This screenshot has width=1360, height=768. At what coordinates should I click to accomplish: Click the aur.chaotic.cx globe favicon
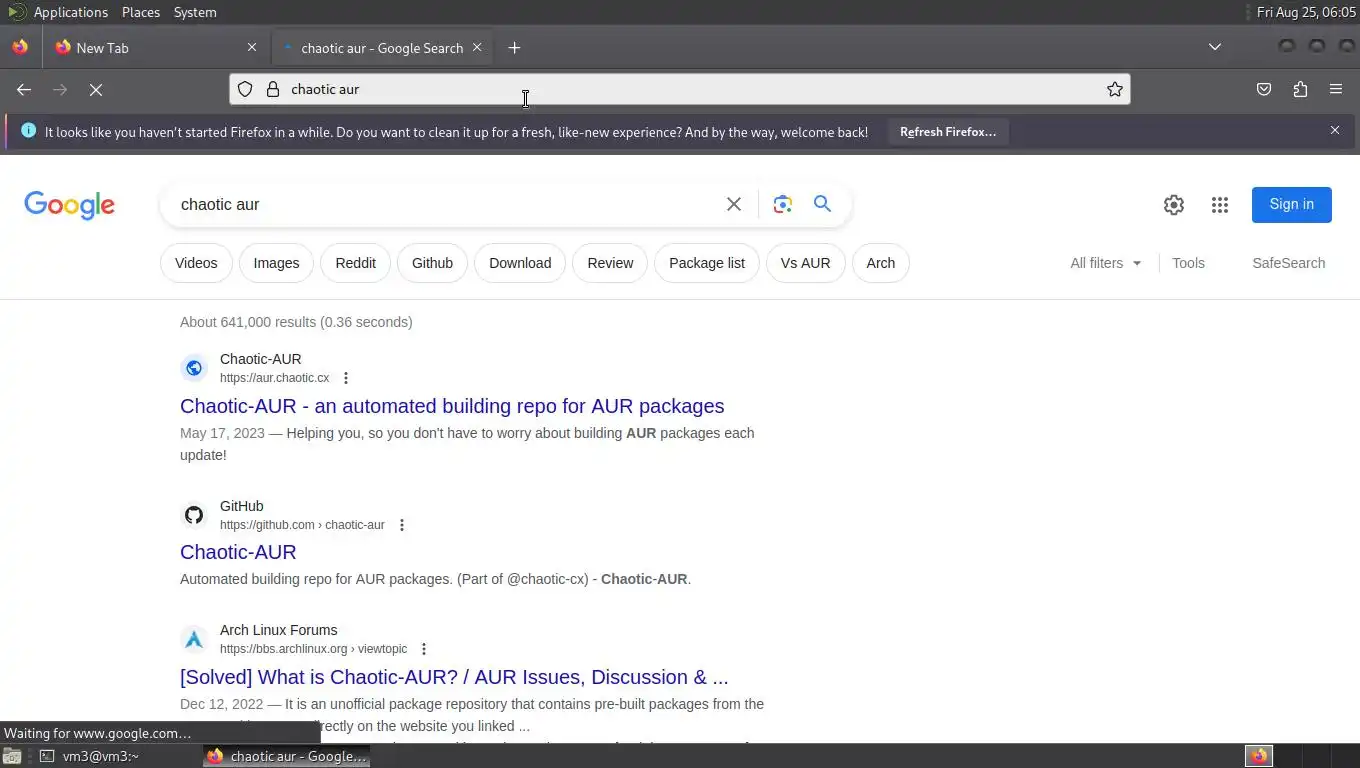(194, 368)
